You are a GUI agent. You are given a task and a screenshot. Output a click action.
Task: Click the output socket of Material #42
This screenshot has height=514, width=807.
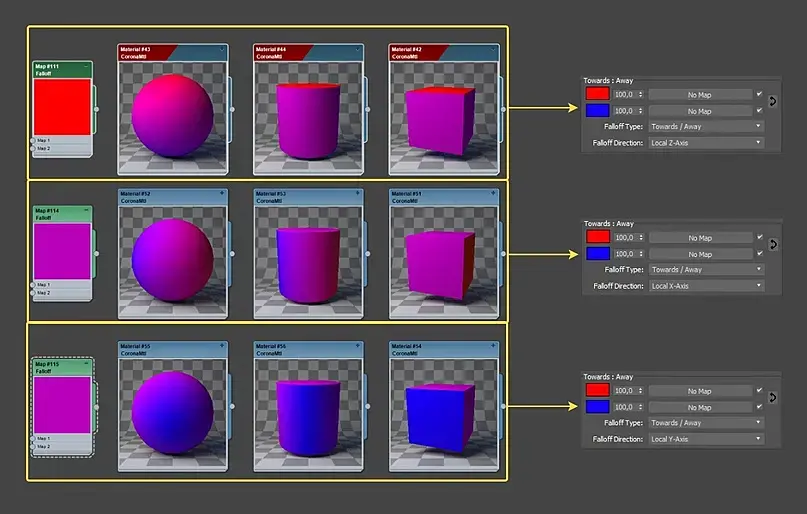(x=503, y=109)
